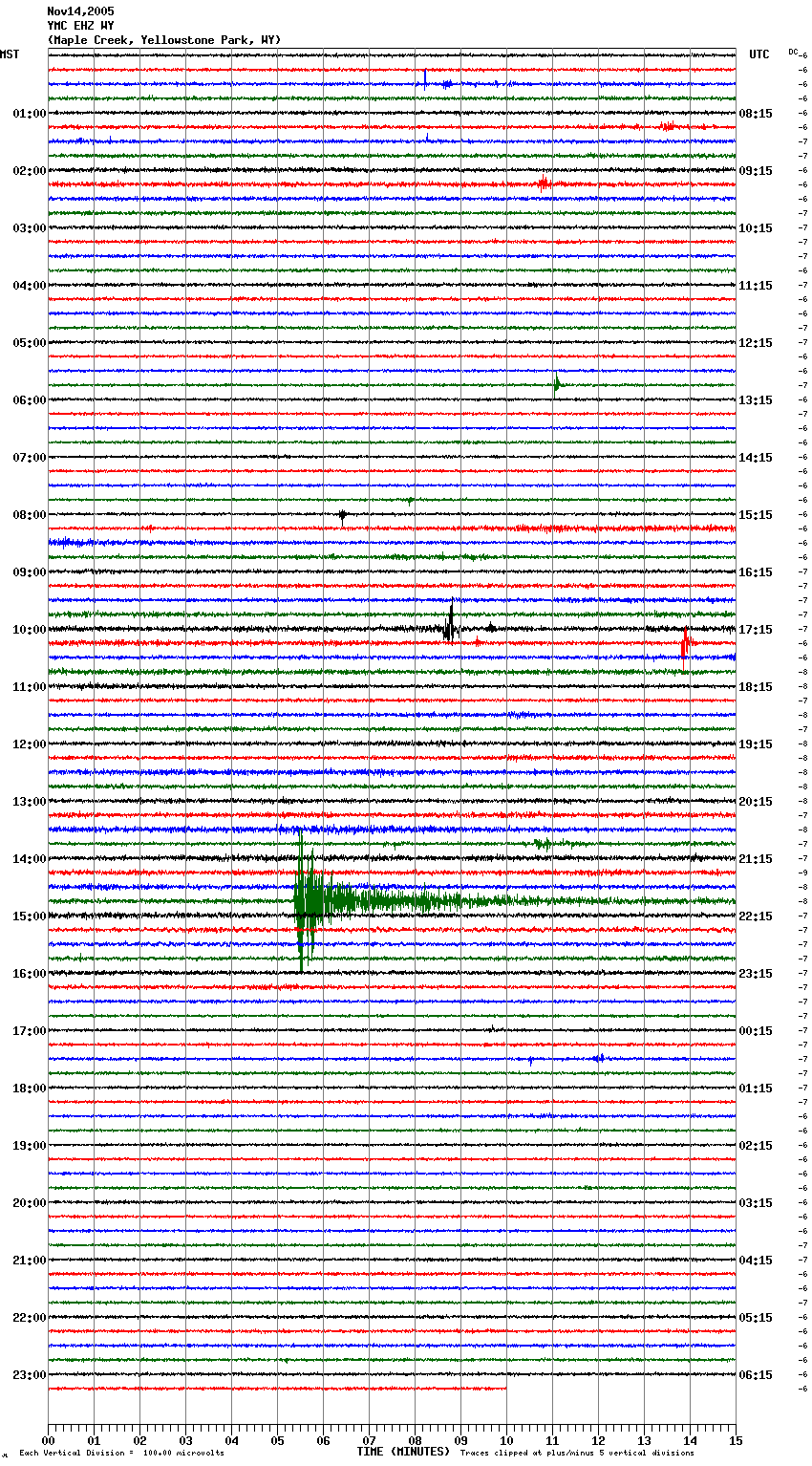This screenshot has width=812, height=1466.
Task: Click the 03 minute axis tick label
Action: pos(185,1441)
